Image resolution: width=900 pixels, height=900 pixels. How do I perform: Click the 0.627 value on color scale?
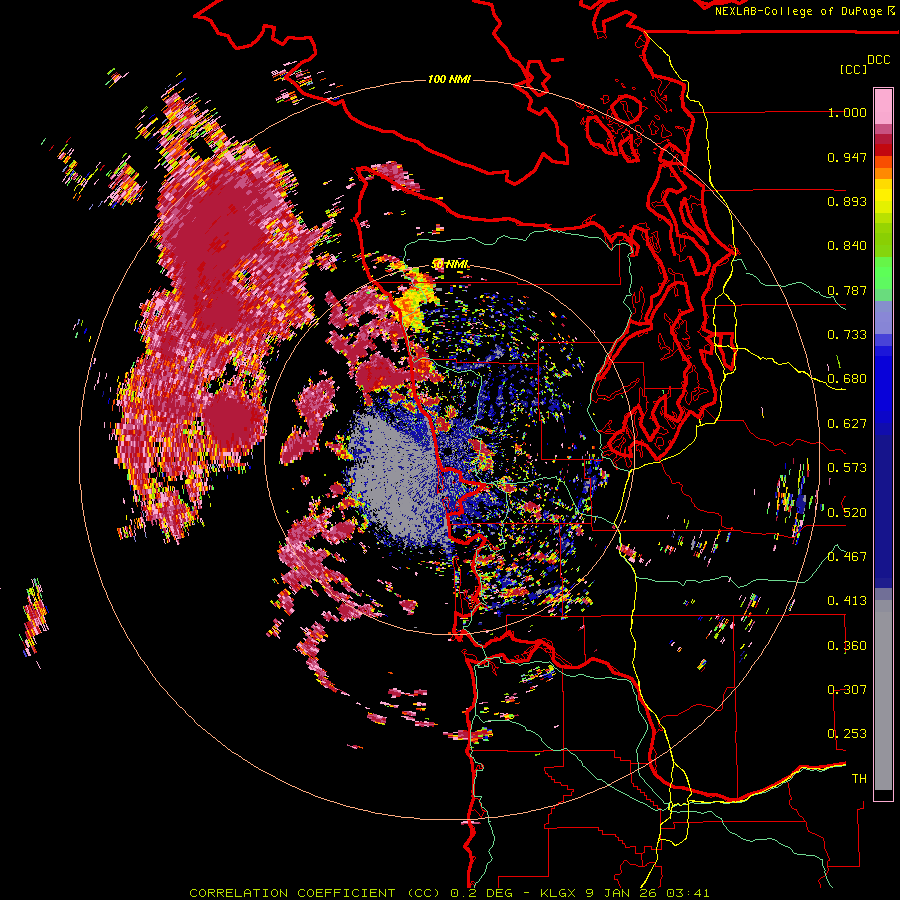847,424
